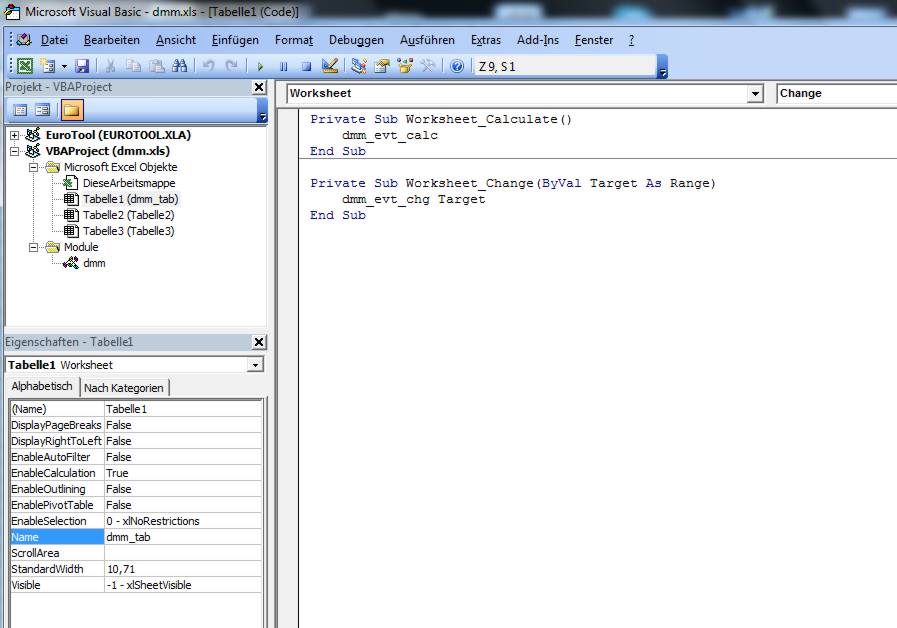Toggle Design Mode ruler icon

pyautogui.click(x=330, y=66)
